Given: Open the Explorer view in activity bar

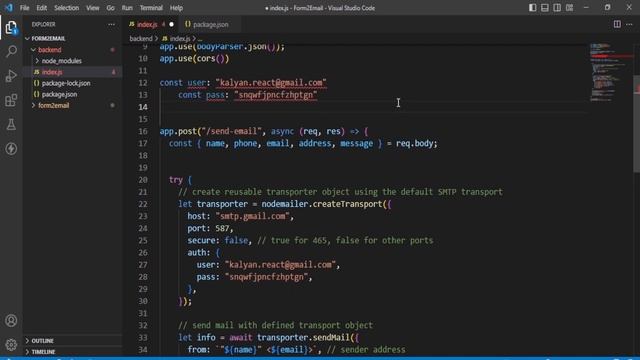Looking at the screenshot, I should coord(11,28).
